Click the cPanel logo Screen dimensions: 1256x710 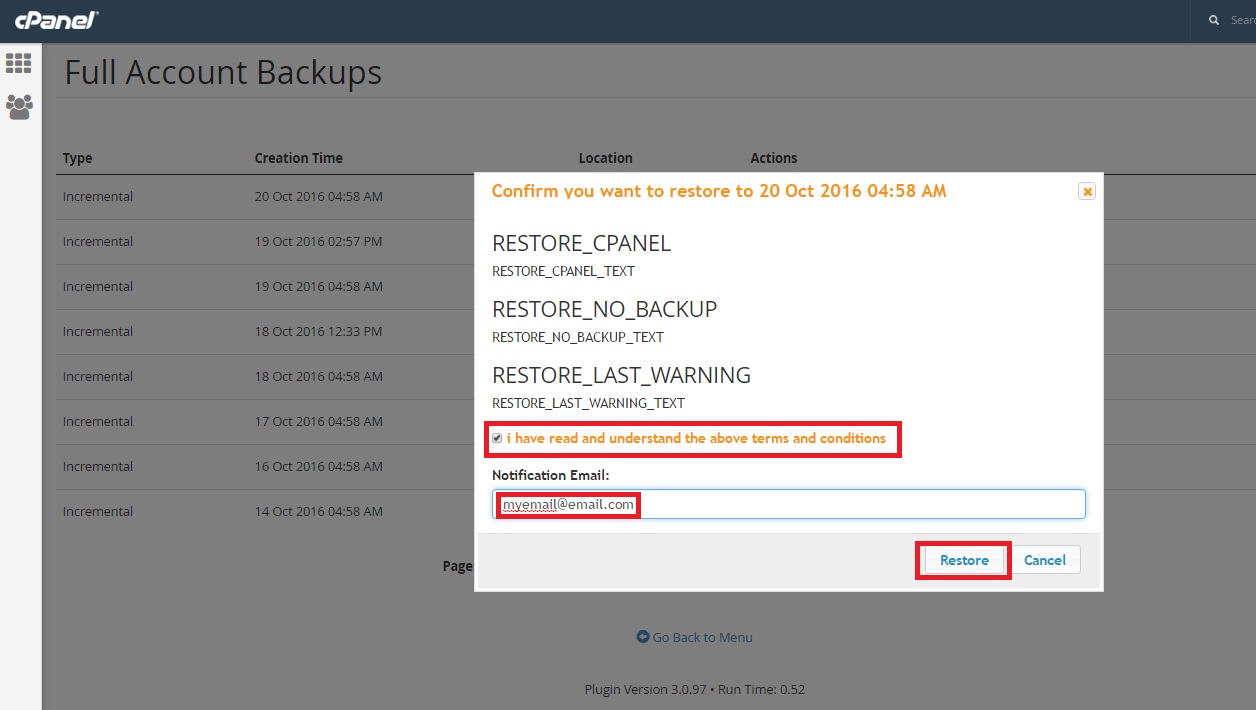tap(56, 20)
